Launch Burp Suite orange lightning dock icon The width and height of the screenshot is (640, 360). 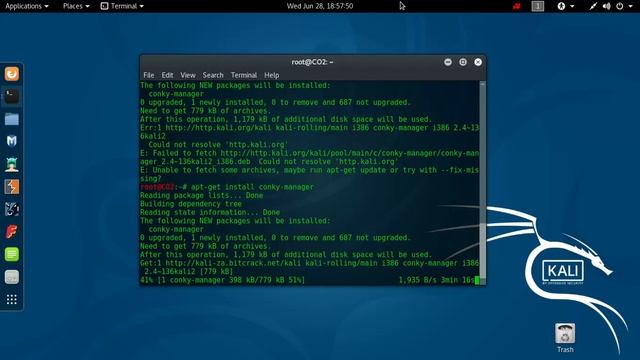tap(11, 187)
